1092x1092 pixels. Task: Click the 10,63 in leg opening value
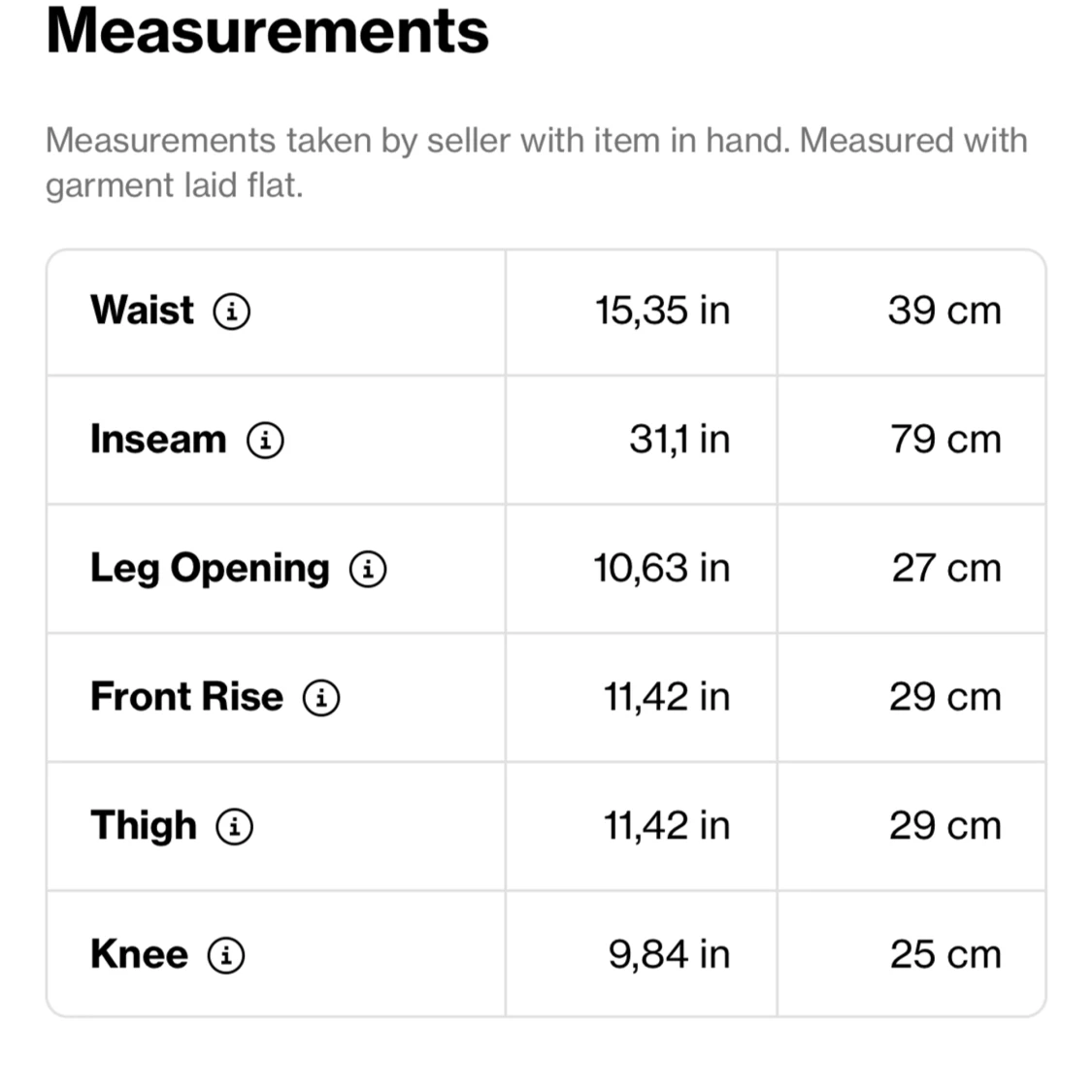662,569
